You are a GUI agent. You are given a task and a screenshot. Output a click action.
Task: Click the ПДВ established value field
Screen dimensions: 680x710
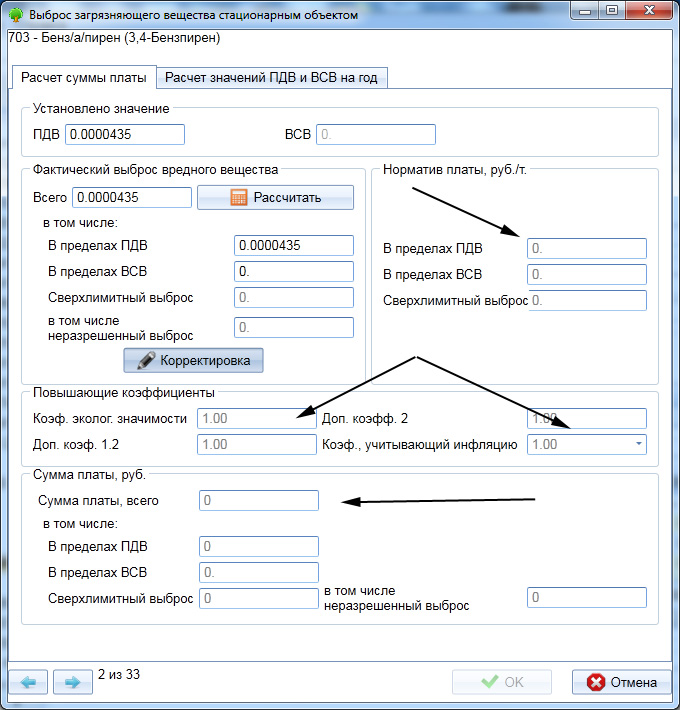125,135
